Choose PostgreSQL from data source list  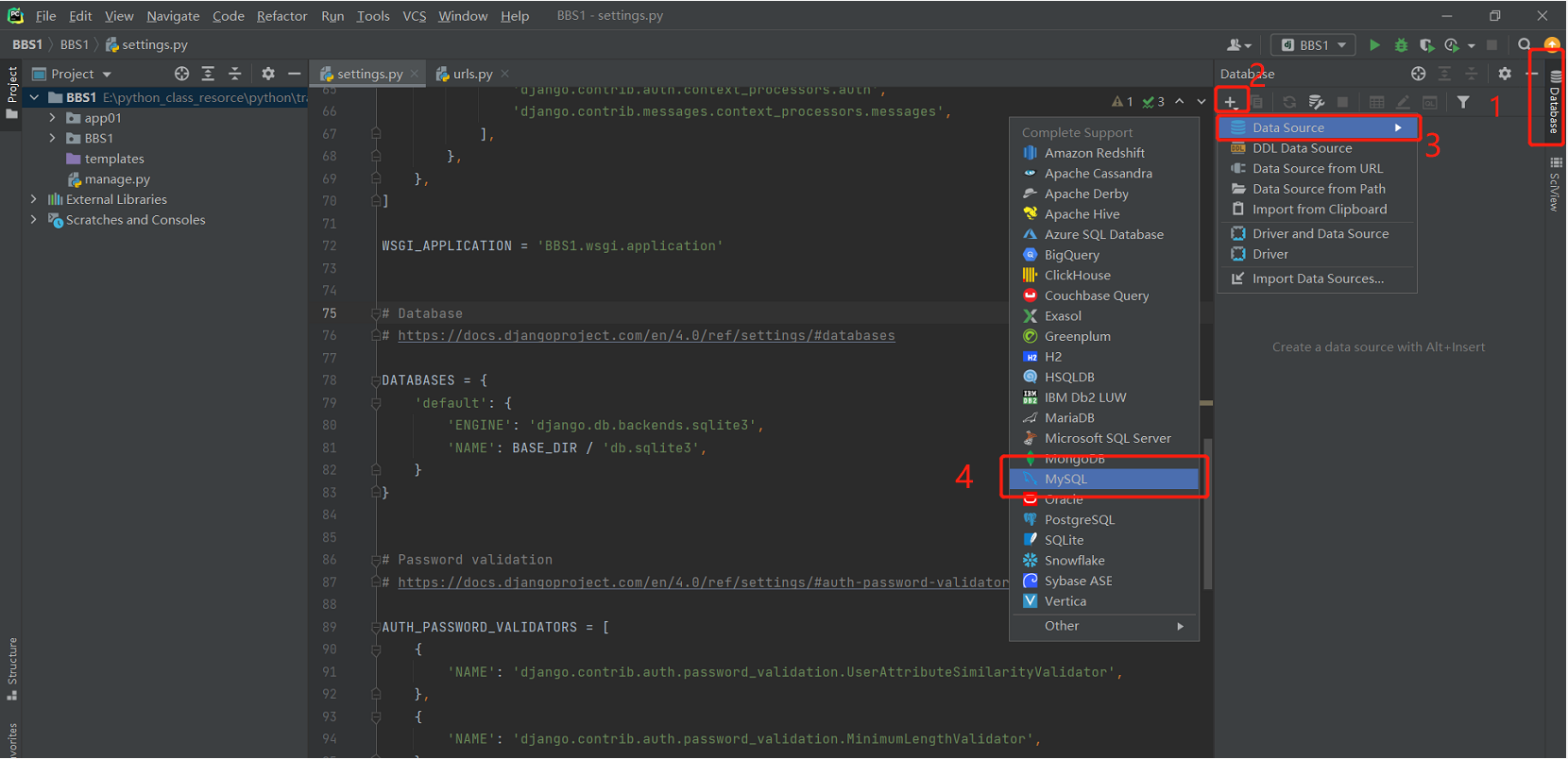click(1104, 520)
